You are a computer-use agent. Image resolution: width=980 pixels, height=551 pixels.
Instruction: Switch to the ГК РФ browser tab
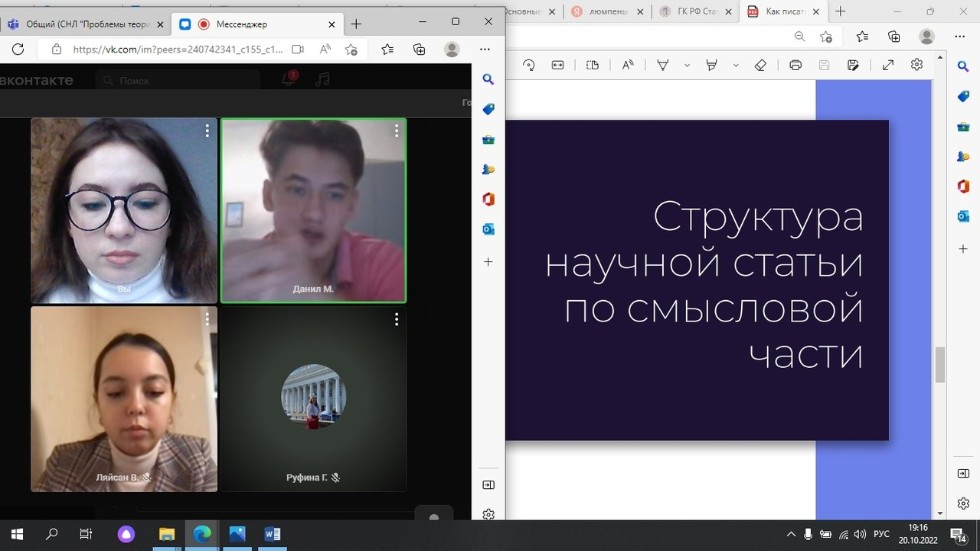(x=691, y=11)
